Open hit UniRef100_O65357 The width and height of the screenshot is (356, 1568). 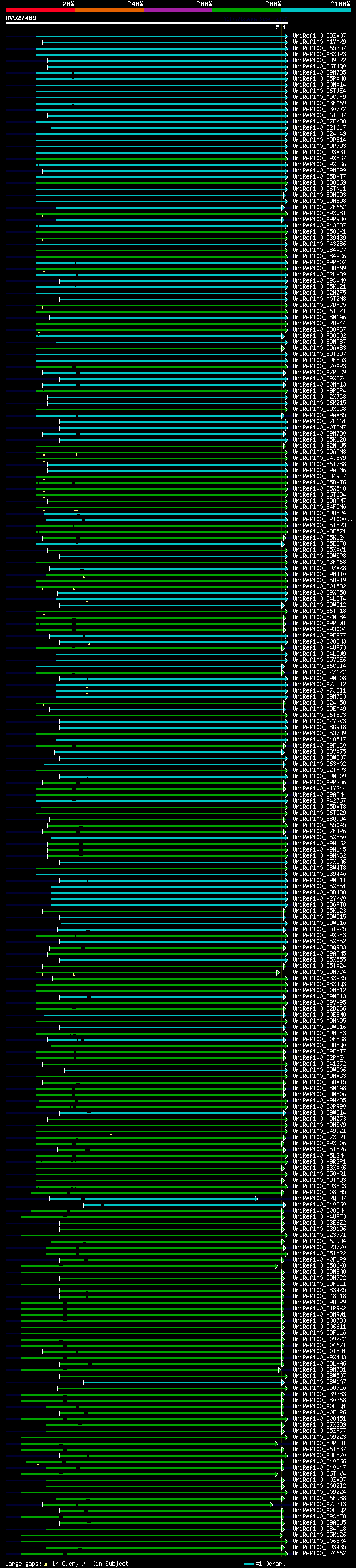(x=319, y=48)
